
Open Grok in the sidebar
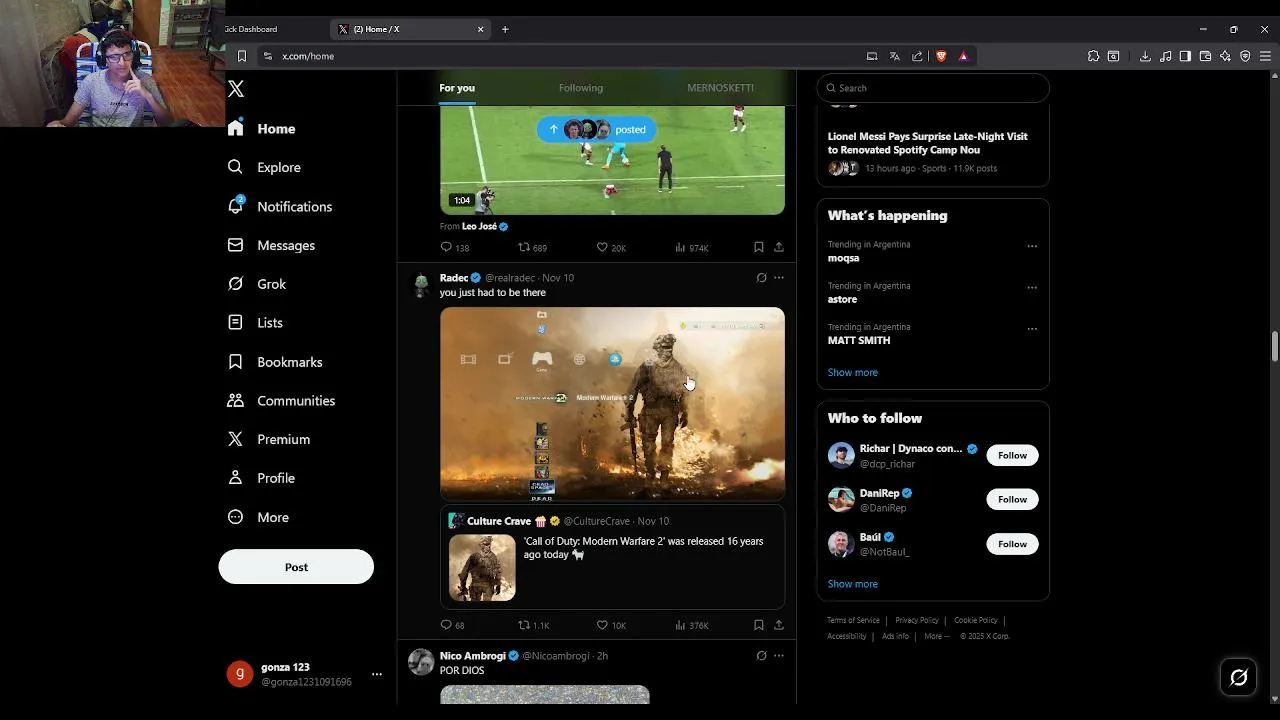click(x=257, y=284)
